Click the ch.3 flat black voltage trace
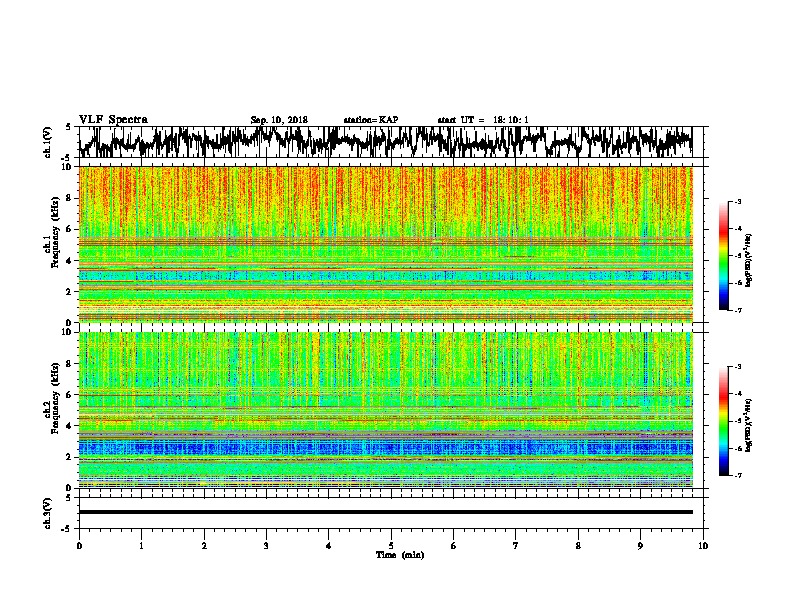Viewport: 792px width, 612px height. coord(385,512)
